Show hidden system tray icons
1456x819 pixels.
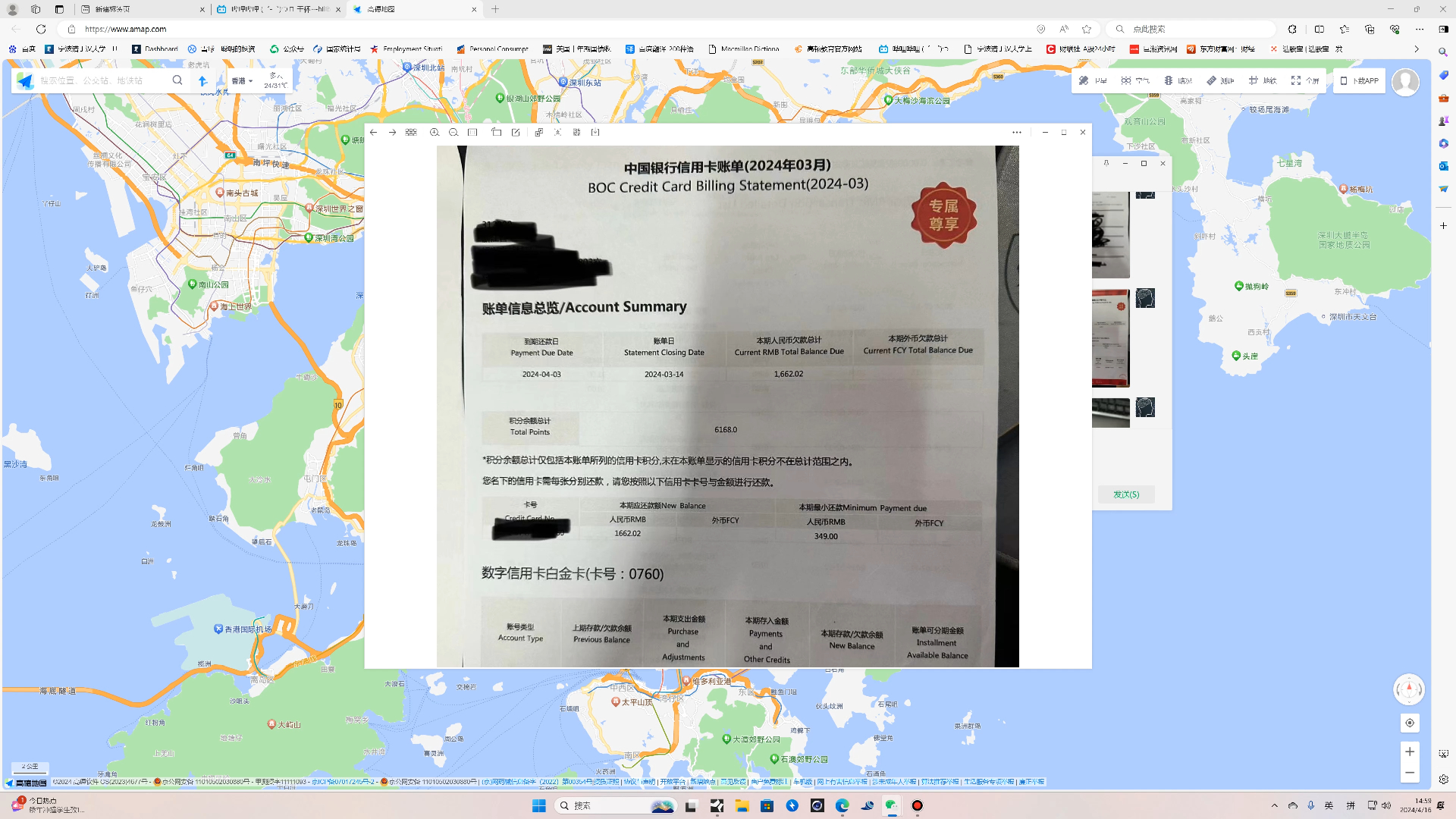click(1274, 805)
